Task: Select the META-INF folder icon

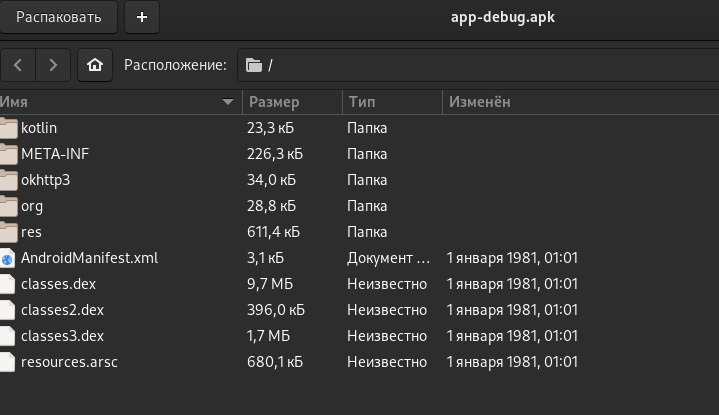Action: click(8, 154)
